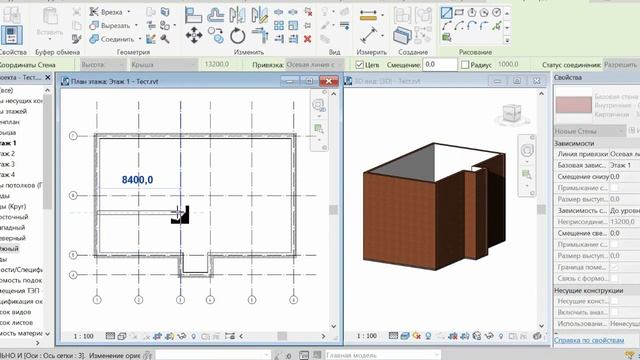Select the Соединить (Join) geometry tool
This screenshot has height=360, width=640.
click(112, 39)
